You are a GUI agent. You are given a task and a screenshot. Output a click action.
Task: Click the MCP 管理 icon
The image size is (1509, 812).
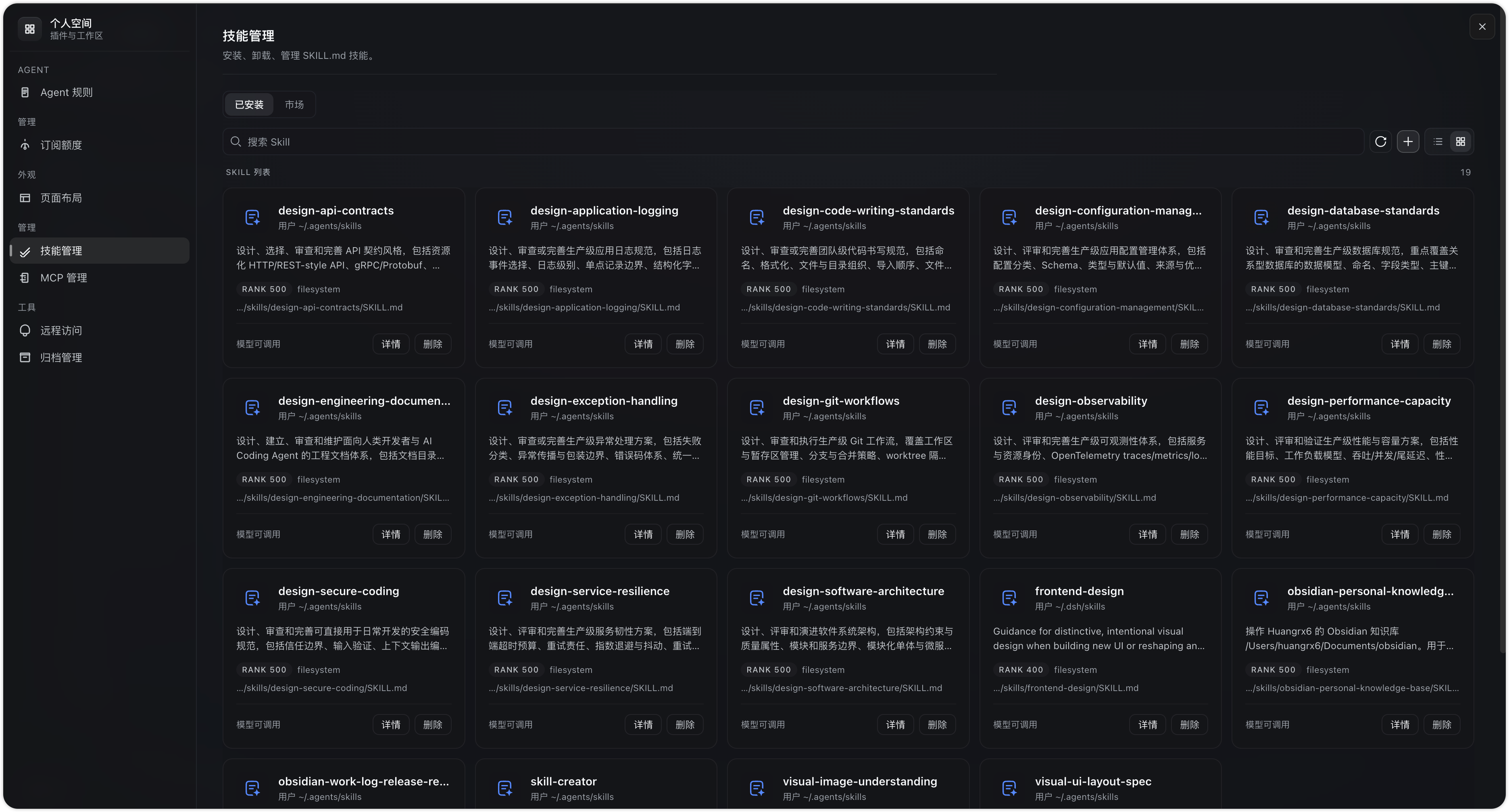click(x=25, y=278)
